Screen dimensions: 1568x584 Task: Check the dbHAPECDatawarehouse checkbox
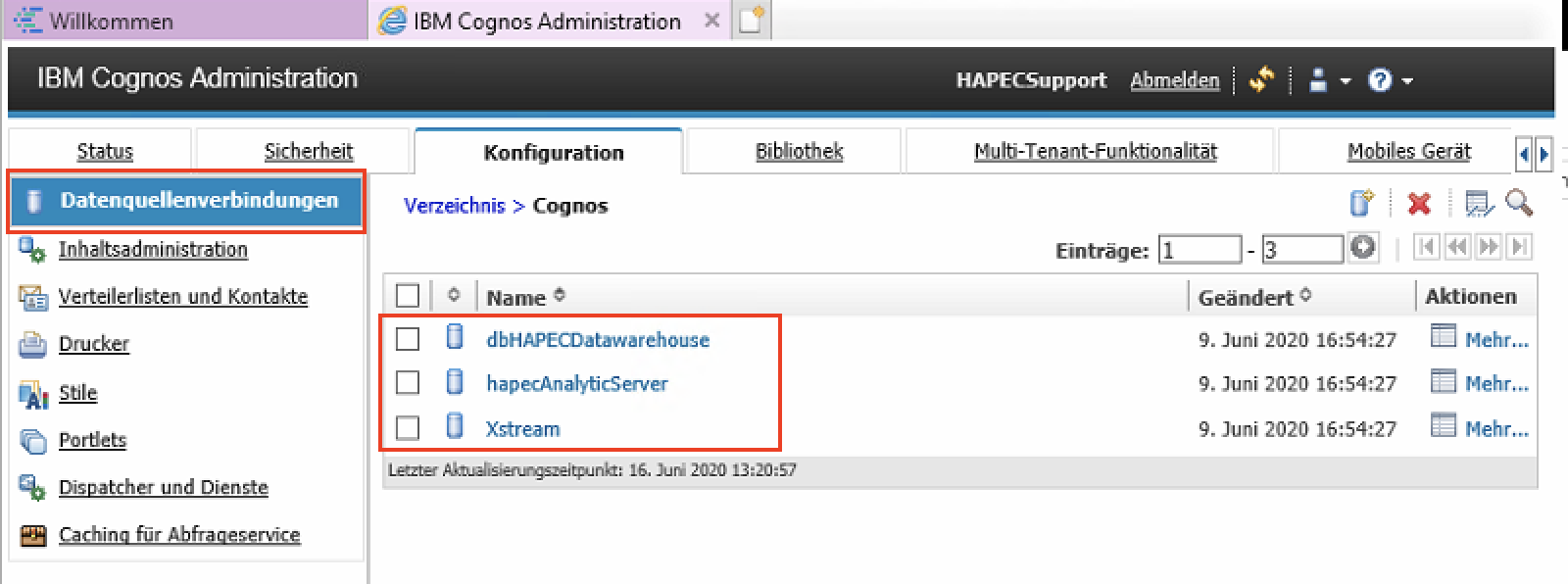[408, 339]
